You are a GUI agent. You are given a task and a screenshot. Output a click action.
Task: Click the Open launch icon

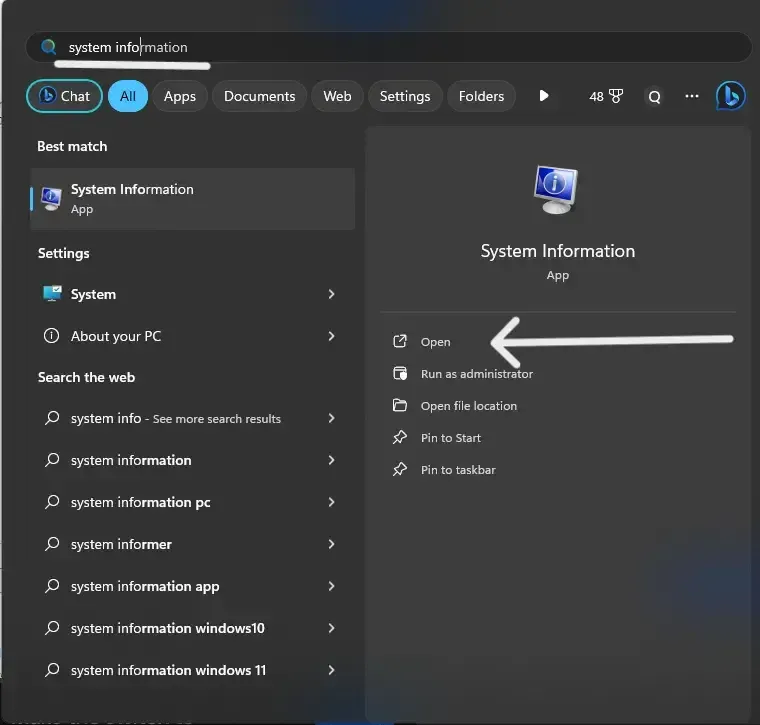pos(399,341)
